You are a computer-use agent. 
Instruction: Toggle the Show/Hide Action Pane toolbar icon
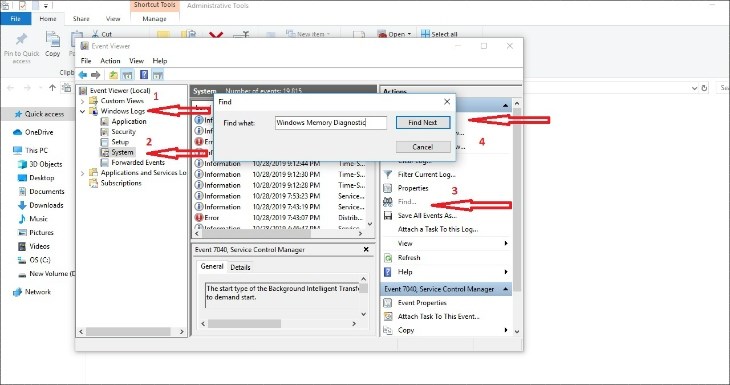[x=157, y=75]
